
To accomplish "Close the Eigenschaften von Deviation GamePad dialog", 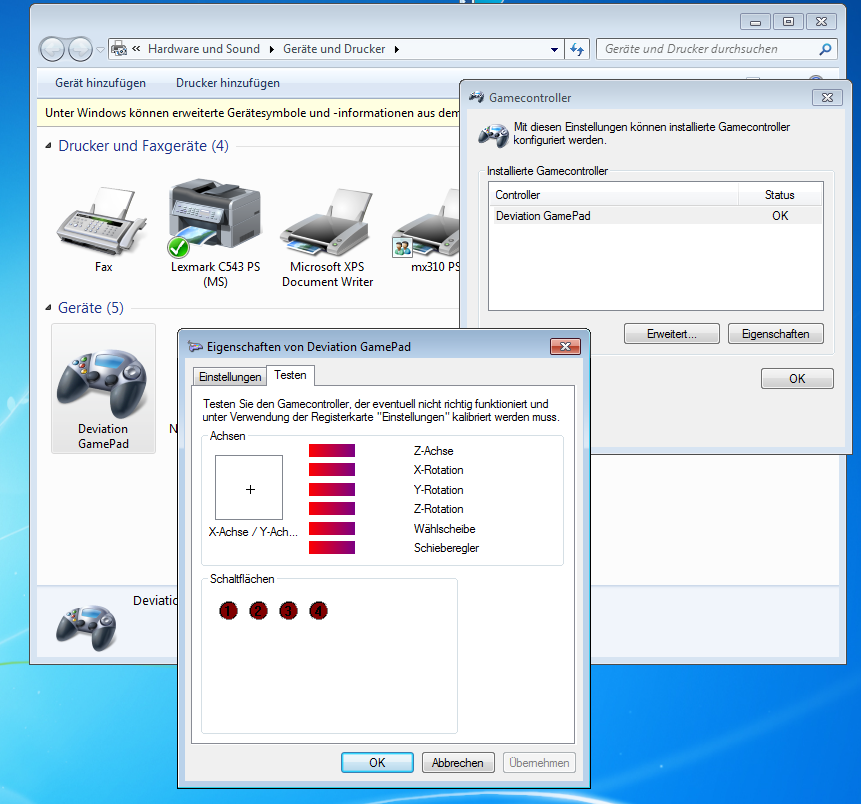I will tap(565, 347).
